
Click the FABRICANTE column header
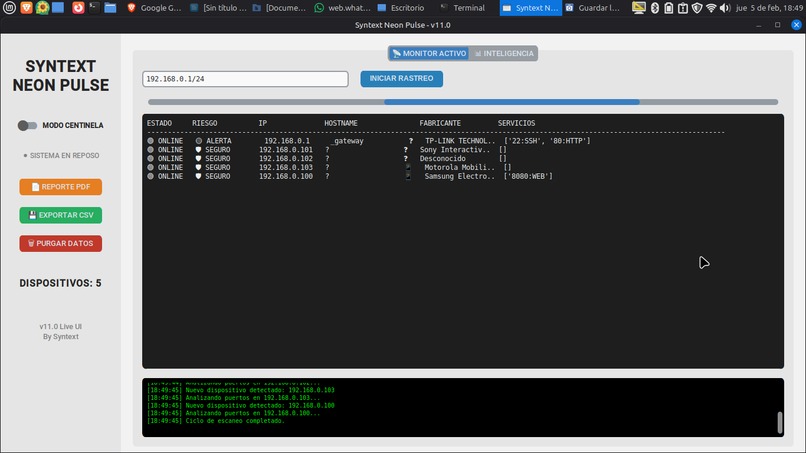(x=440, y=123)
